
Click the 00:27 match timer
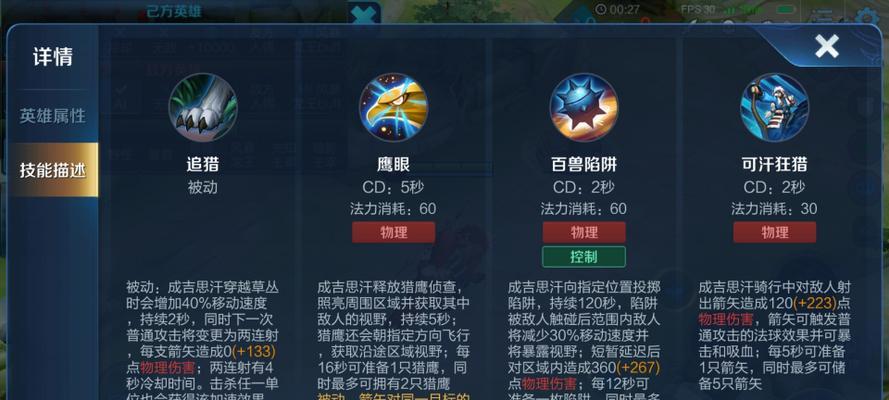coord(617,9)
